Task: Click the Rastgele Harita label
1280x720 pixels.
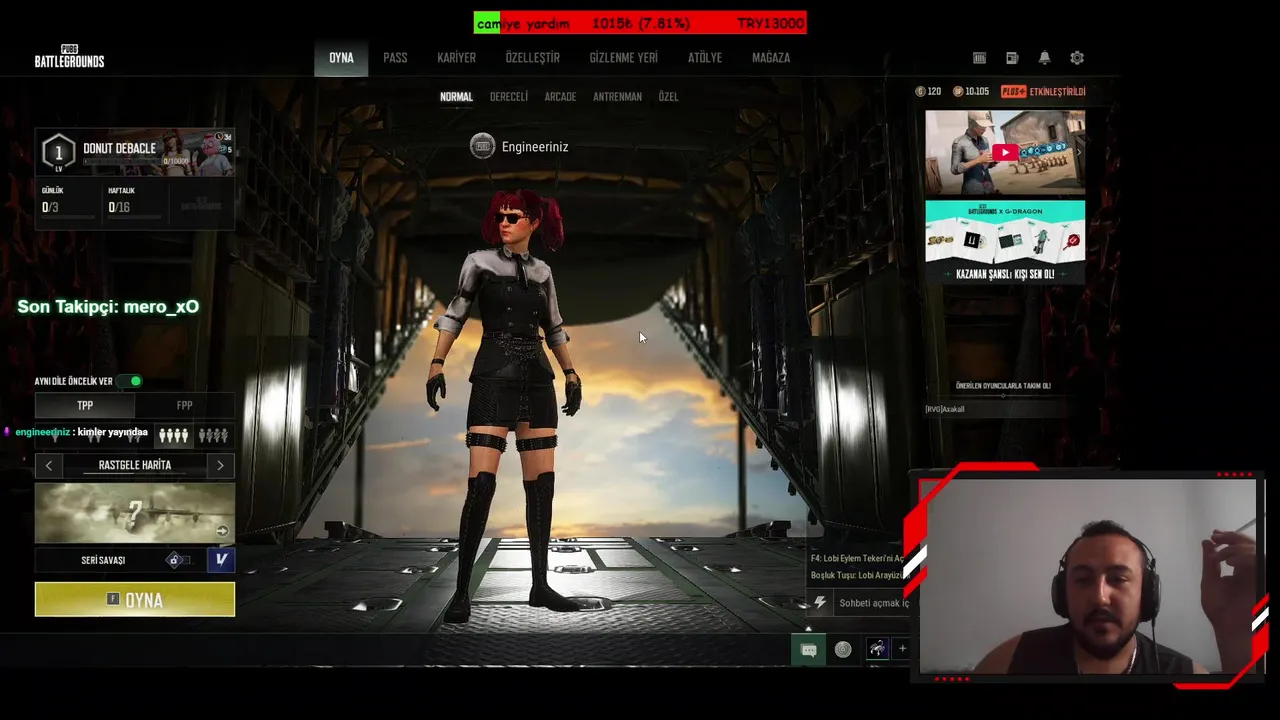Action: pyautogui.click(x=135, y=465)
